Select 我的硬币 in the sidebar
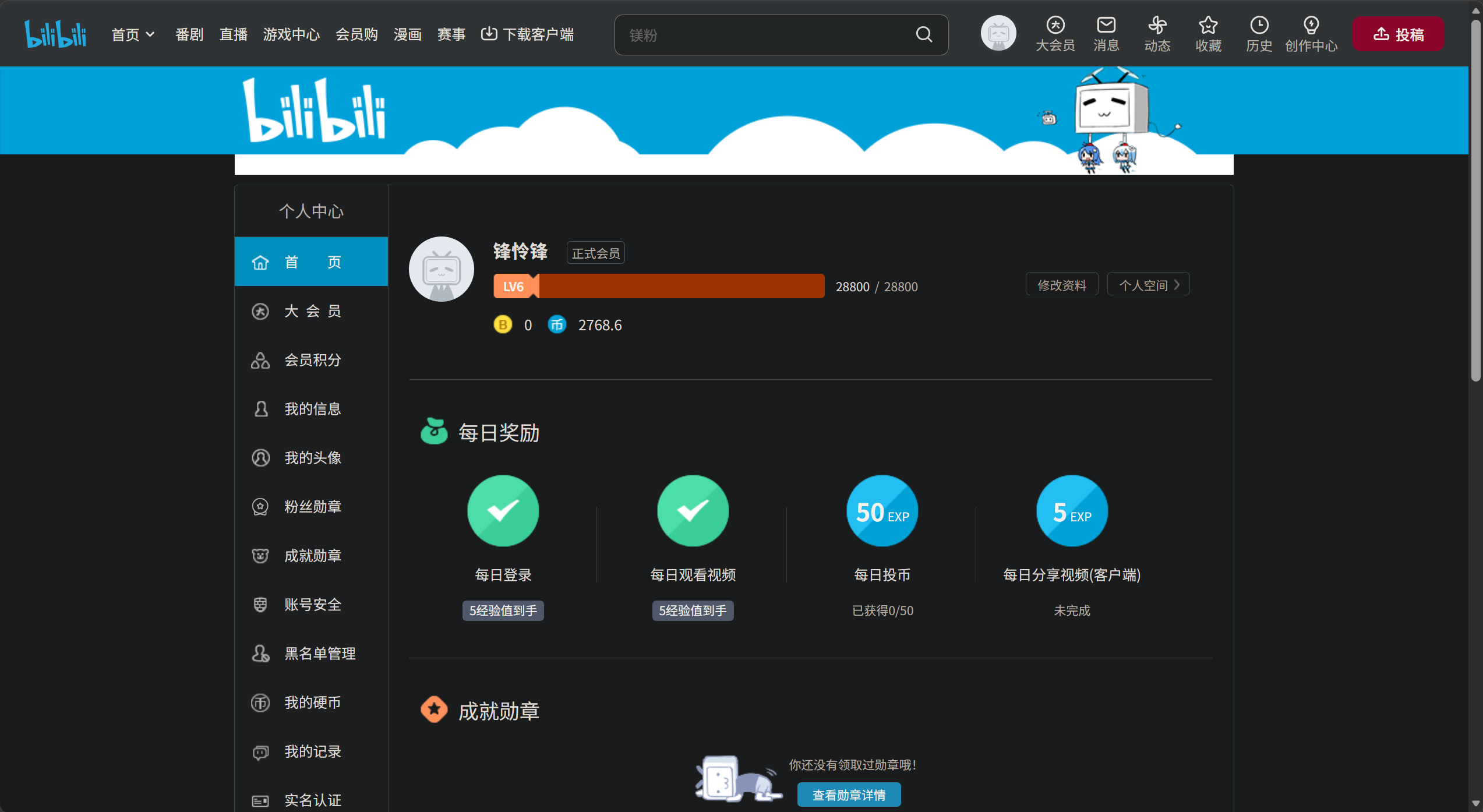The height and width of the screenshot is (812, 1483). tap(311, 702)
